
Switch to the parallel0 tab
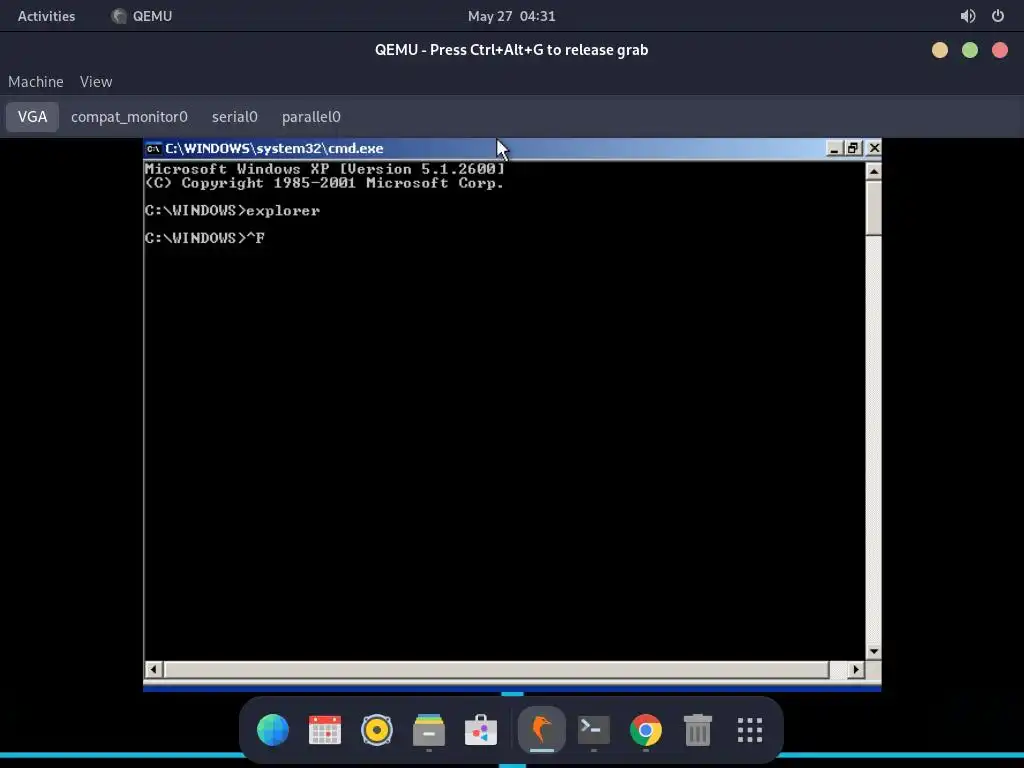(311, 117)
